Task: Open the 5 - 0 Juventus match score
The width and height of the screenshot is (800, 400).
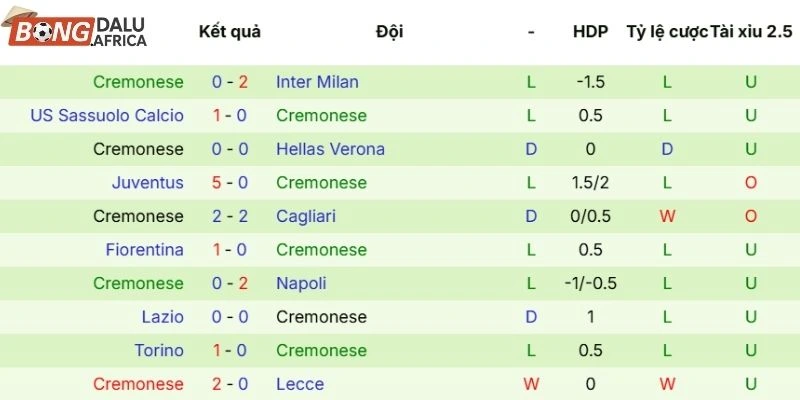Action: click(x=230, y=183)
